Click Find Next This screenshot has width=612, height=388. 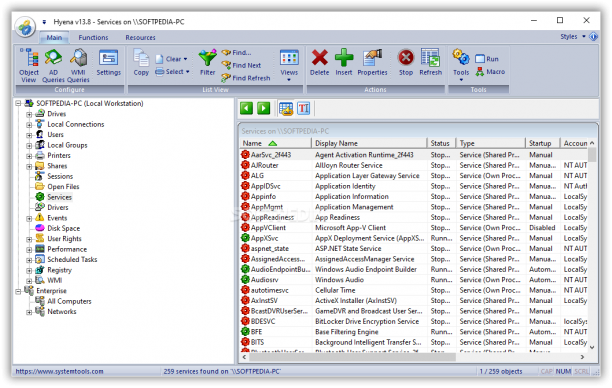click(x=241, y=65)
